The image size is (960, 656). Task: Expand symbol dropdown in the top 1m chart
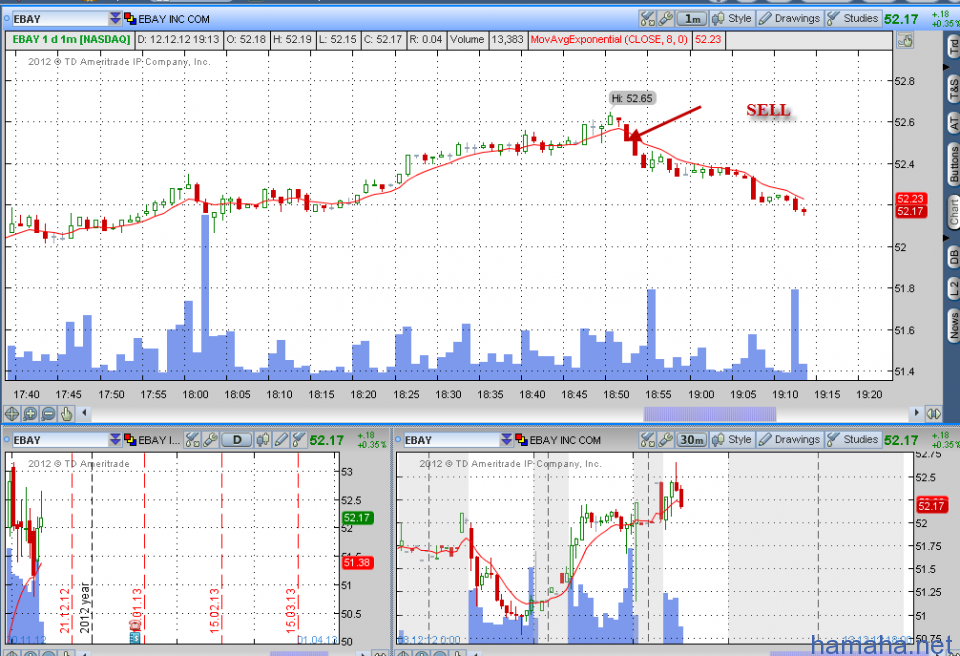point(114,19)
